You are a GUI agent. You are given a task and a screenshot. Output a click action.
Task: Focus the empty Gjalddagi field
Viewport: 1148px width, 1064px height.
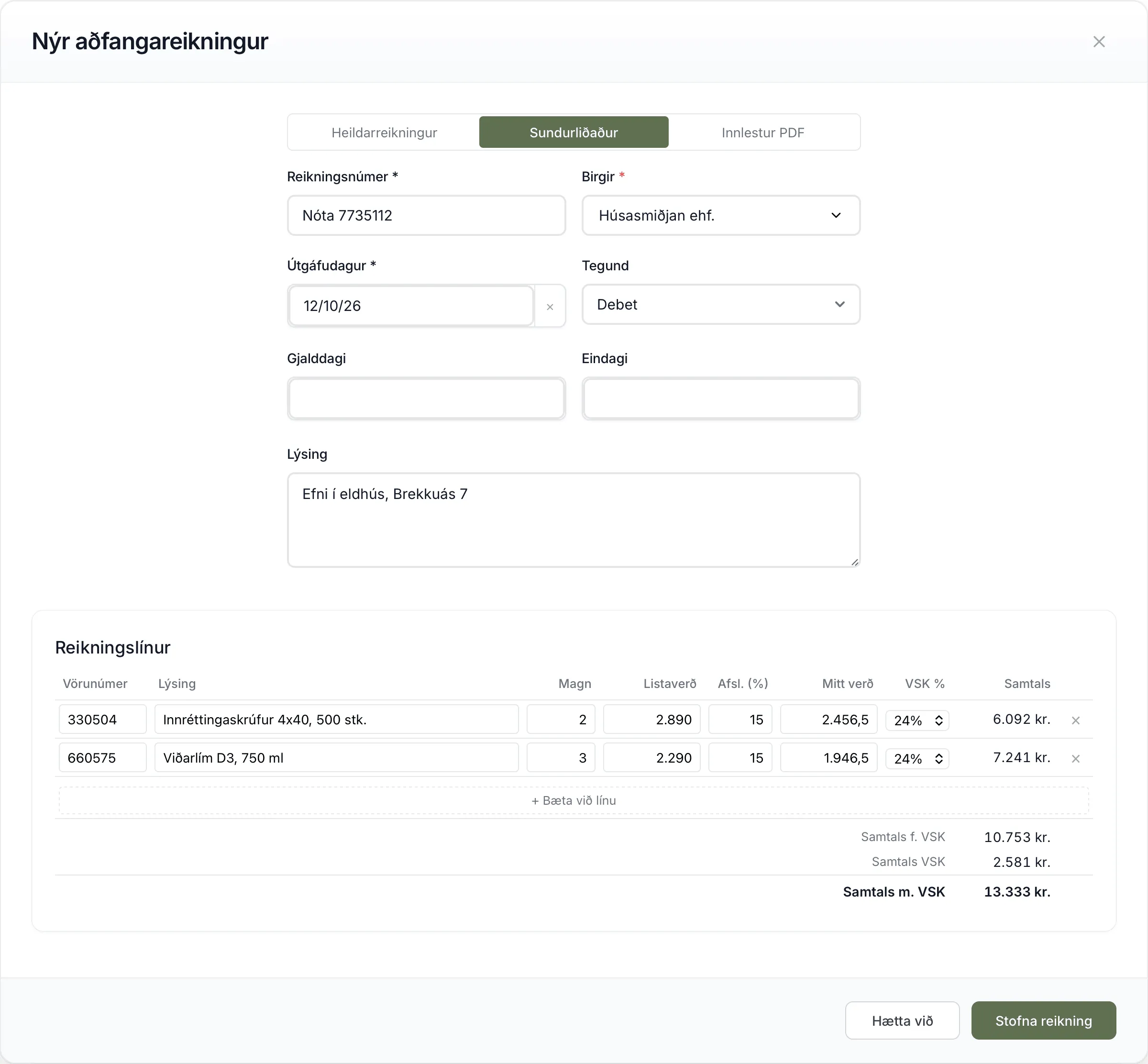[x=426, y=399]
